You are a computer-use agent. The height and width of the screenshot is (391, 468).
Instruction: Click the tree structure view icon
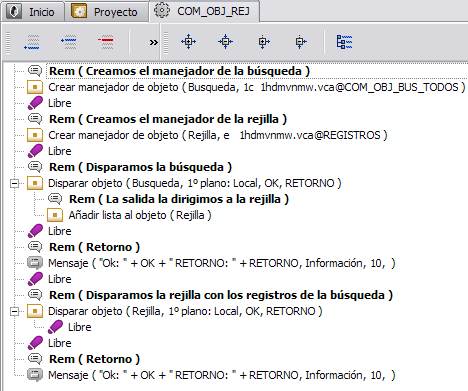(x=344, y=42)
